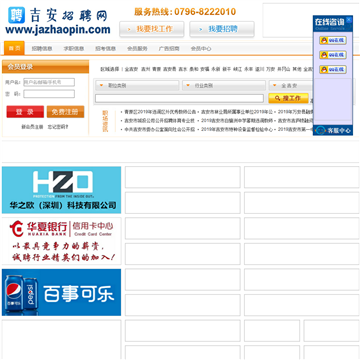The height and width of the screenshot is (360, 360).
Task: Select the 泰和 region link
Action: pos(194,69)
